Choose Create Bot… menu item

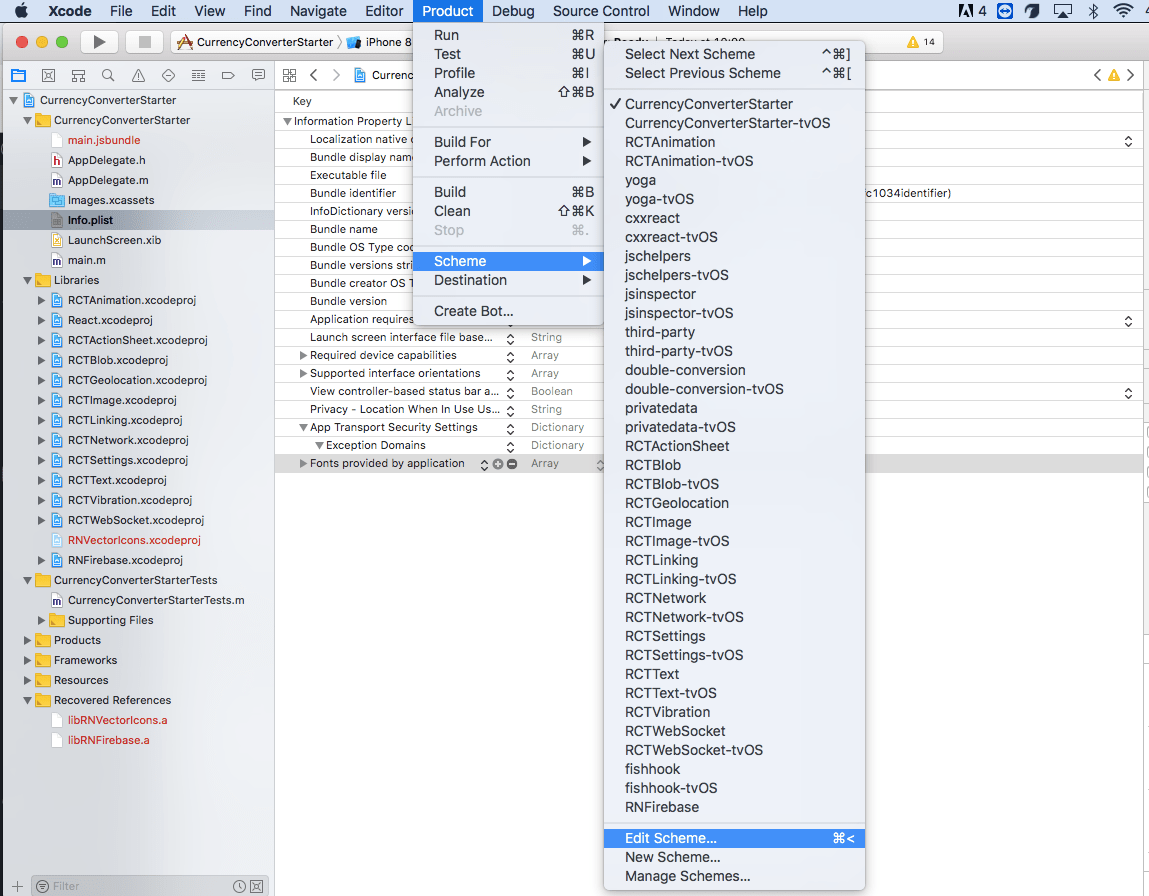[508, 311]
